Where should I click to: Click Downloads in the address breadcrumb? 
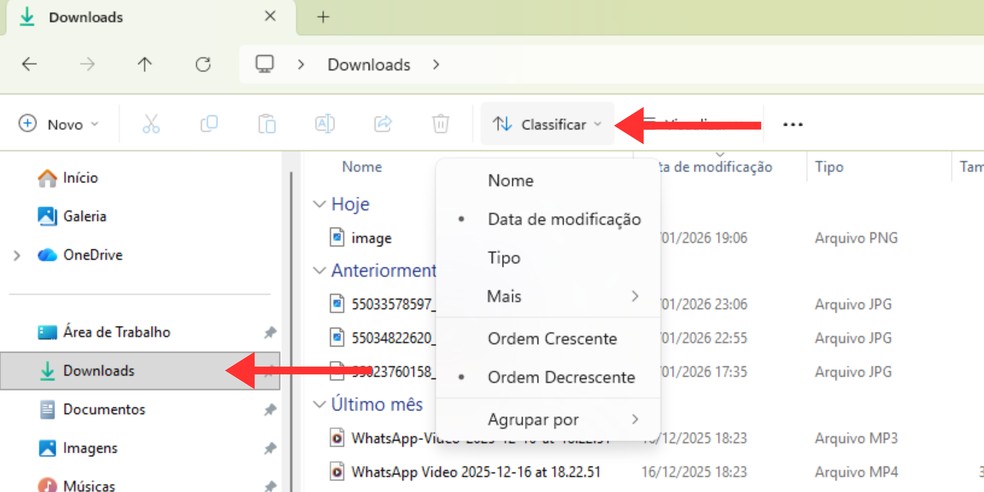[x=369, y=65]
